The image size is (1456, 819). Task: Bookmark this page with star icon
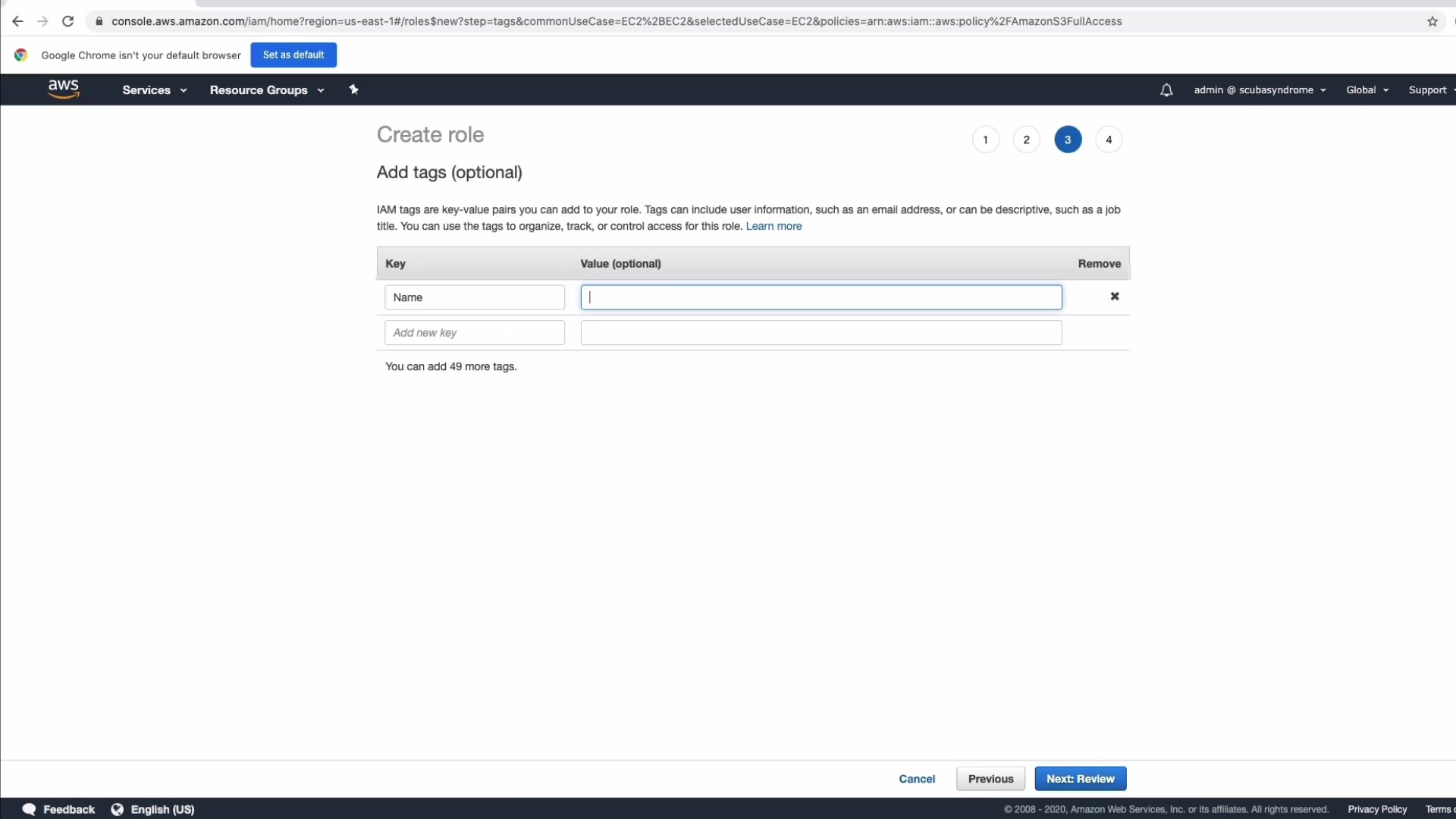pos(1432,21)
